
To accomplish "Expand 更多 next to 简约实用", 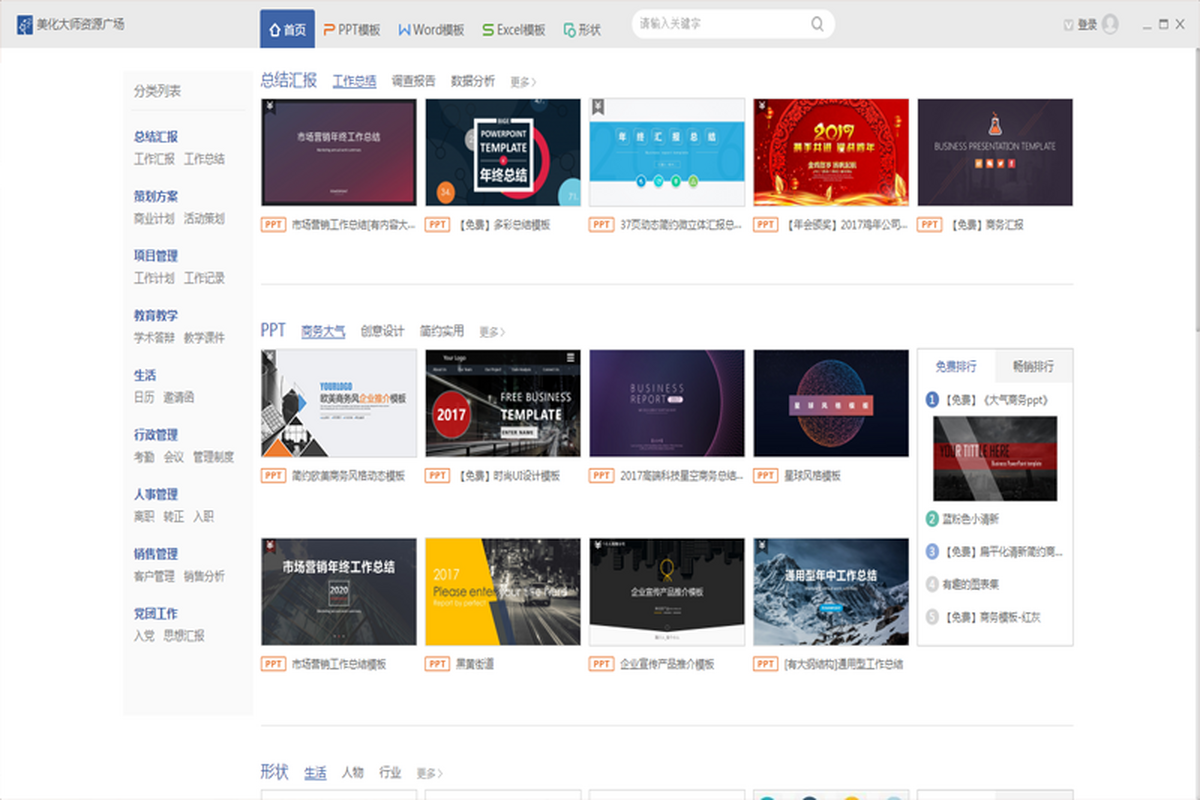I will [x=492, y=332].
